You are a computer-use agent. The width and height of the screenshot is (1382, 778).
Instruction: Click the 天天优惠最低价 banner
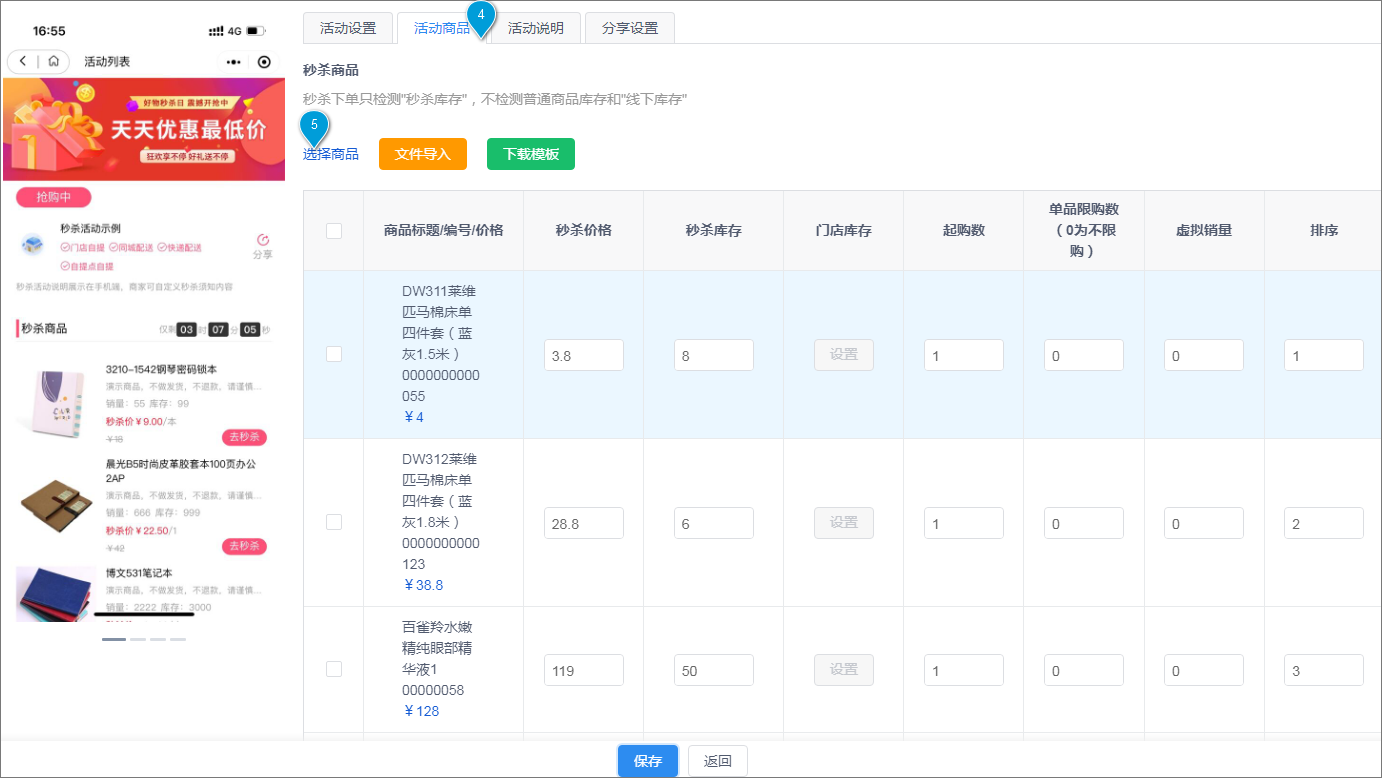(x=144, y=130)
